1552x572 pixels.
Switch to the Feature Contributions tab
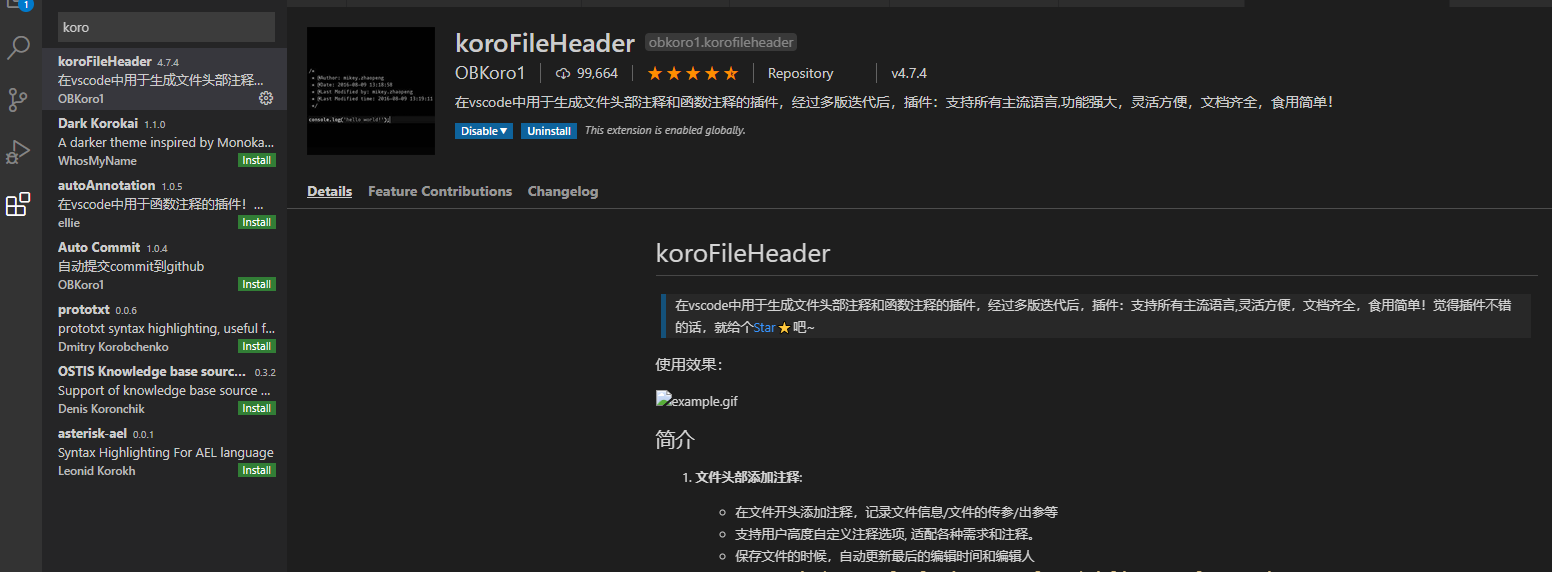[440, 191]
